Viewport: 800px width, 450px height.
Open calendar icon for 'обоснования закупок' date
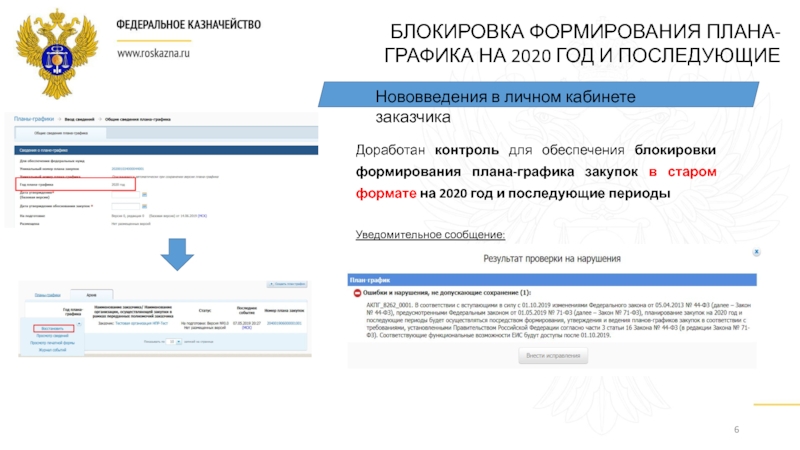[x=144, y=206]
